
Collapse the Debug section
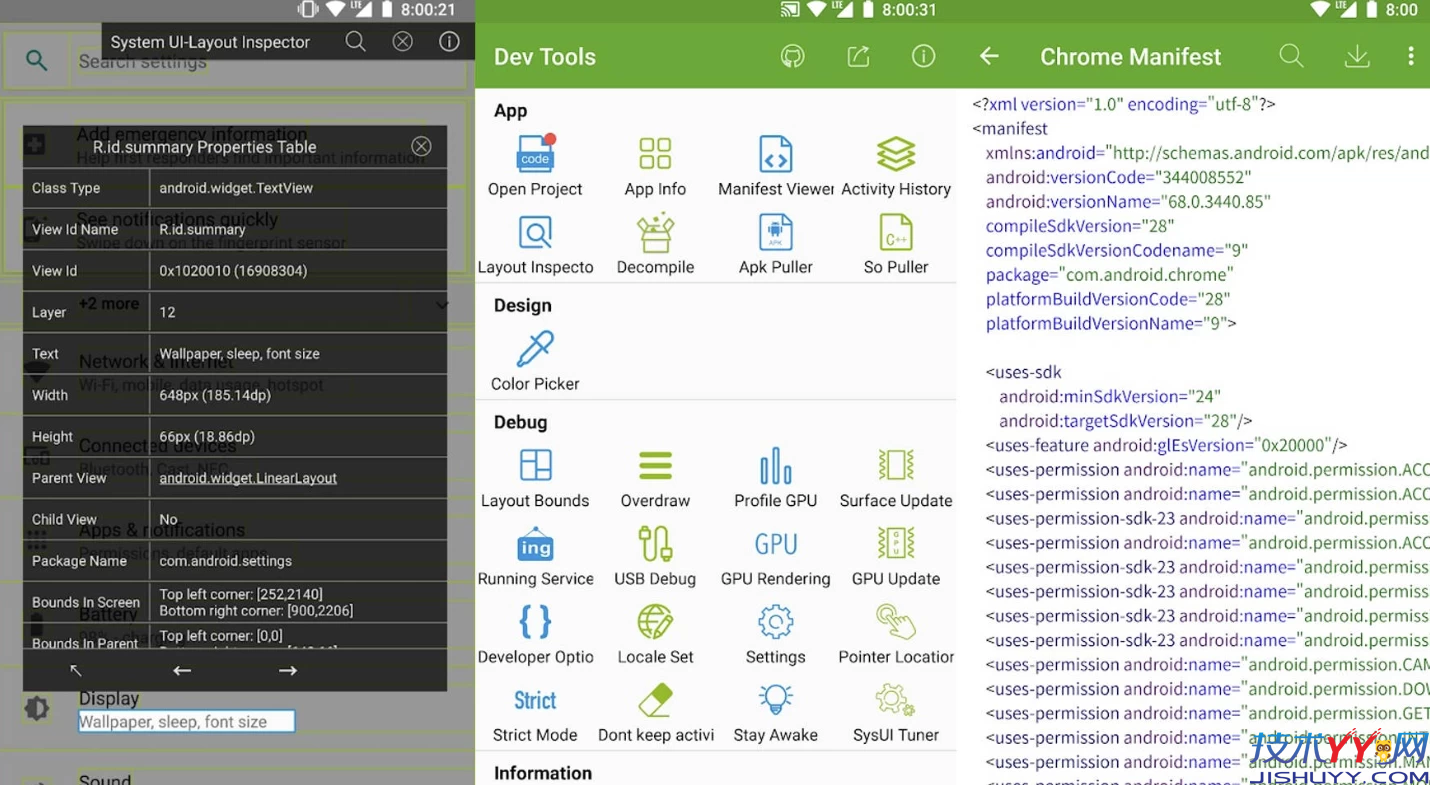[x=519, y=422]
